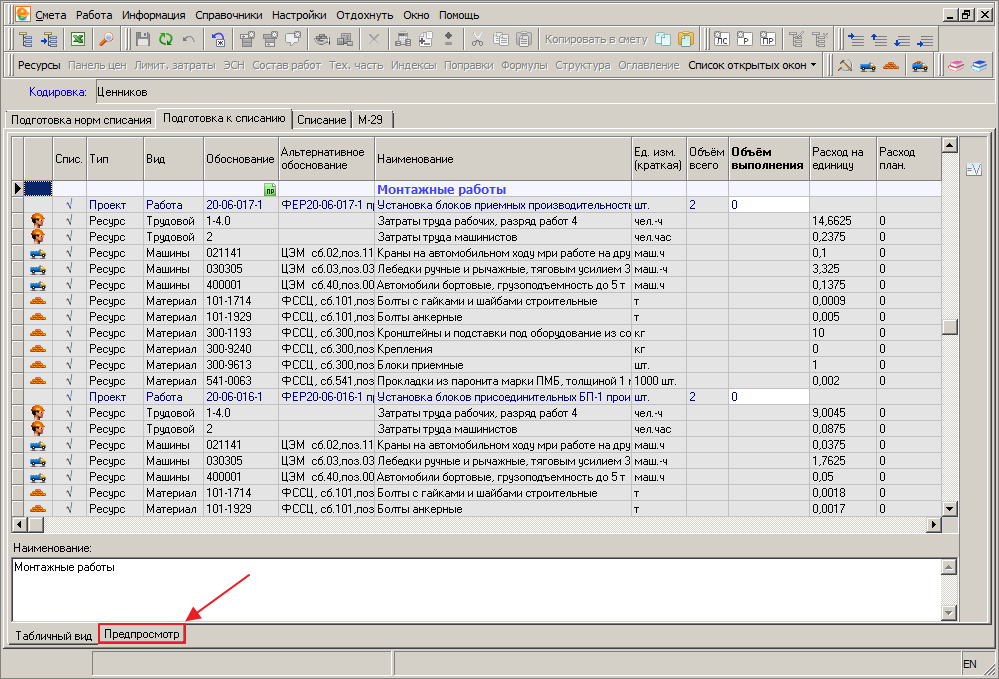Click the floppy disk save icon
999x679 pixels.
click(143, 40)
